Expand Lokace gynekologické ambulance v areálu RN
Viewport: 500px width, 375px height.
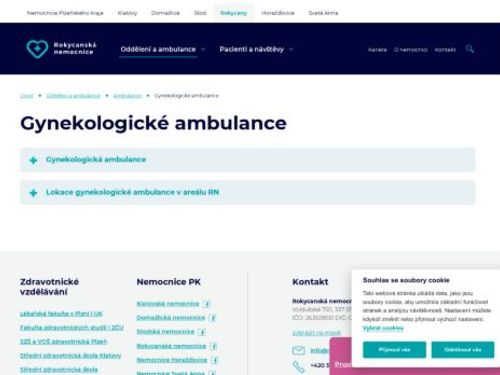(x=247, y=192)
